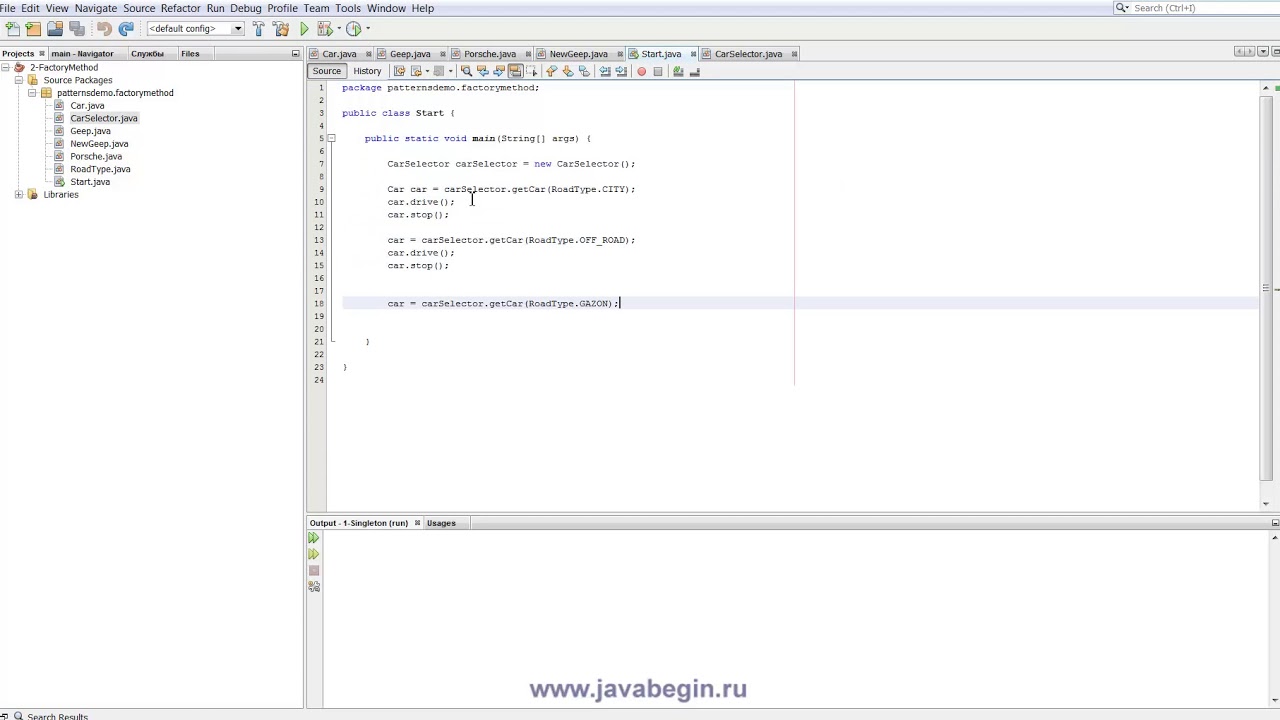The height and width of the screenshot is (720, 1280).
Task: Open Debug Project dropdown arrow
Action: (339, 28)
